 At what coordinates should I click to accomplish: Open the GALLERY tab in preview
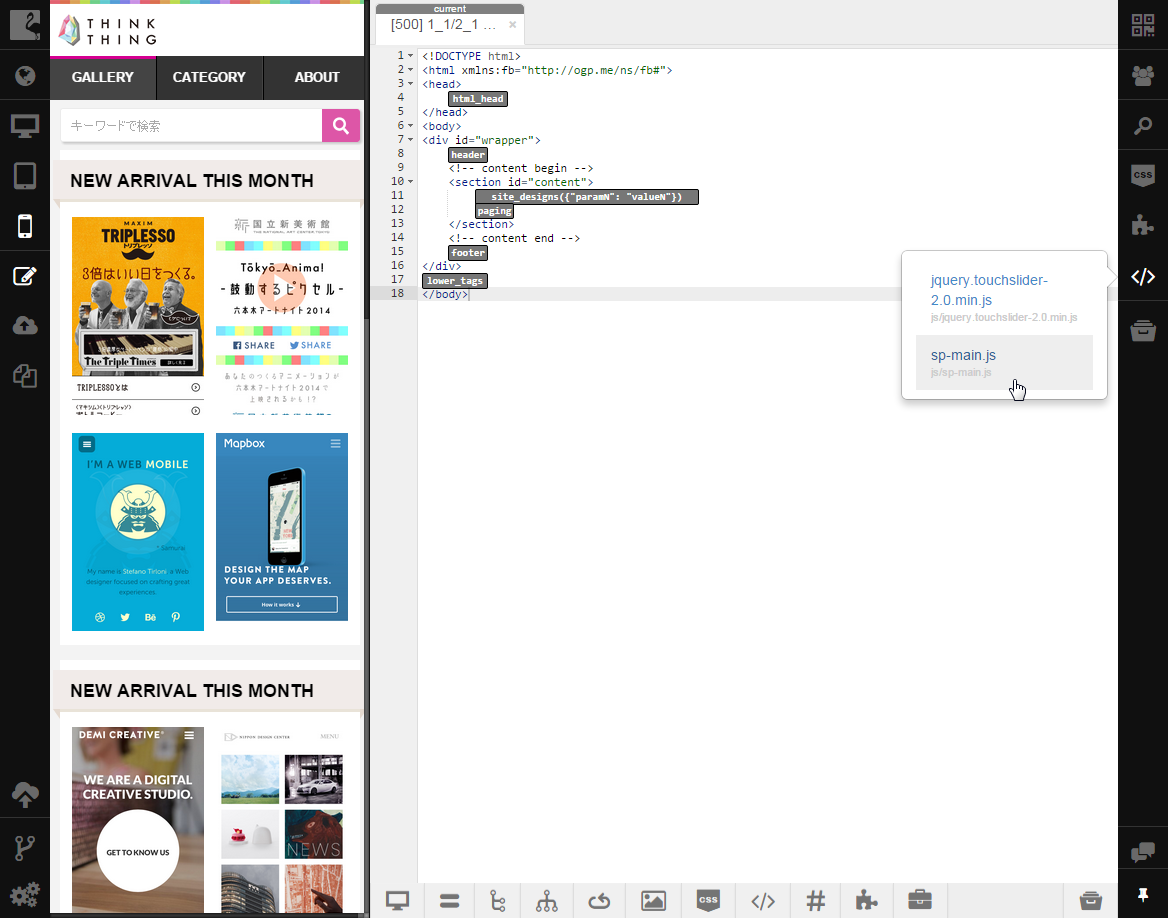click(103, 77)
